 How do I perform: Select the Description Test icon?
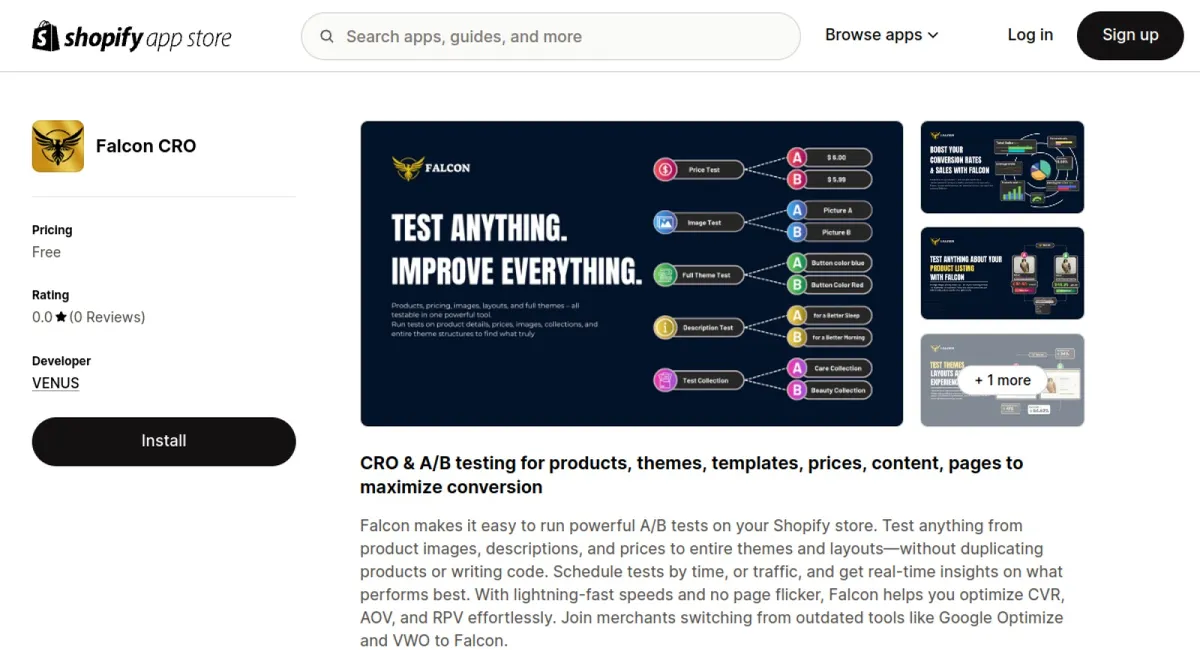[665, 327]
